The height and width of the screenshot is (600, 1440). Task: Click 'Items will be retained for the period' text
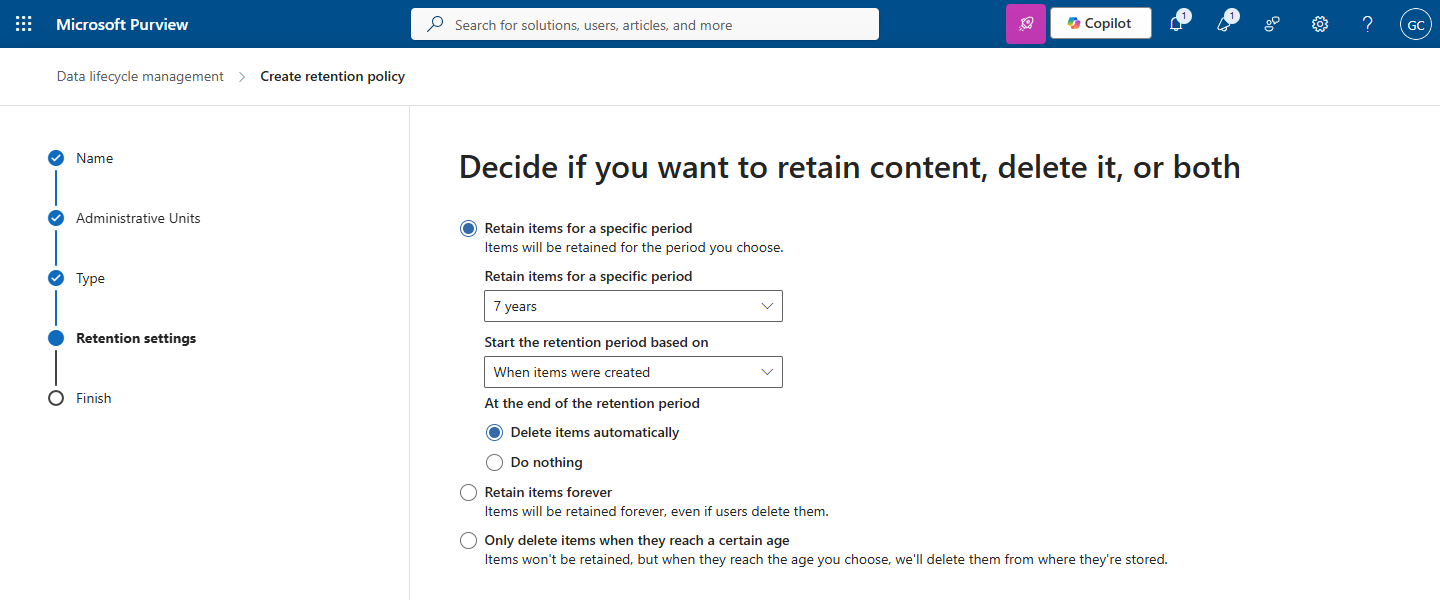634,247
